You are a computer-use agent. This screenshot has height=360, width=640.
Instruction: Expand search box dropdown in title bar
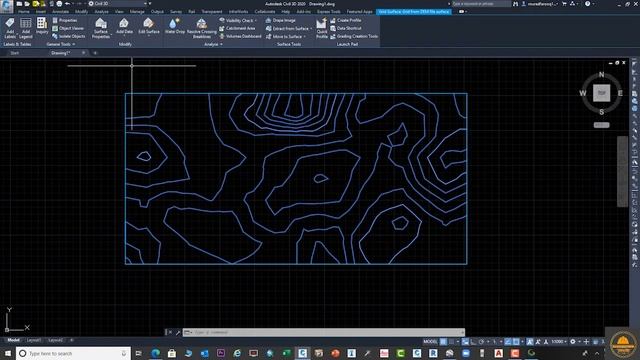click(x=449, y=4)
